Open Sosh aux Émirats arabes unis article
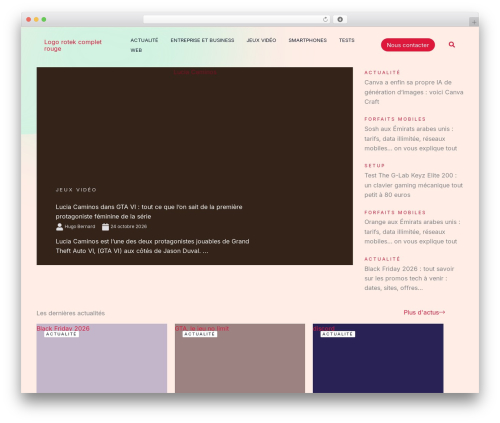500x423 pixels. [411, 138]
